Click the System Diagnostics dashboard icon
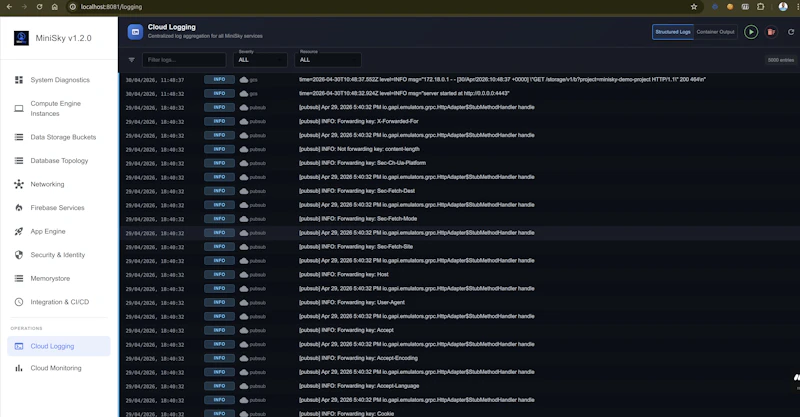This screenshot has width=800, height=417. 19,80
